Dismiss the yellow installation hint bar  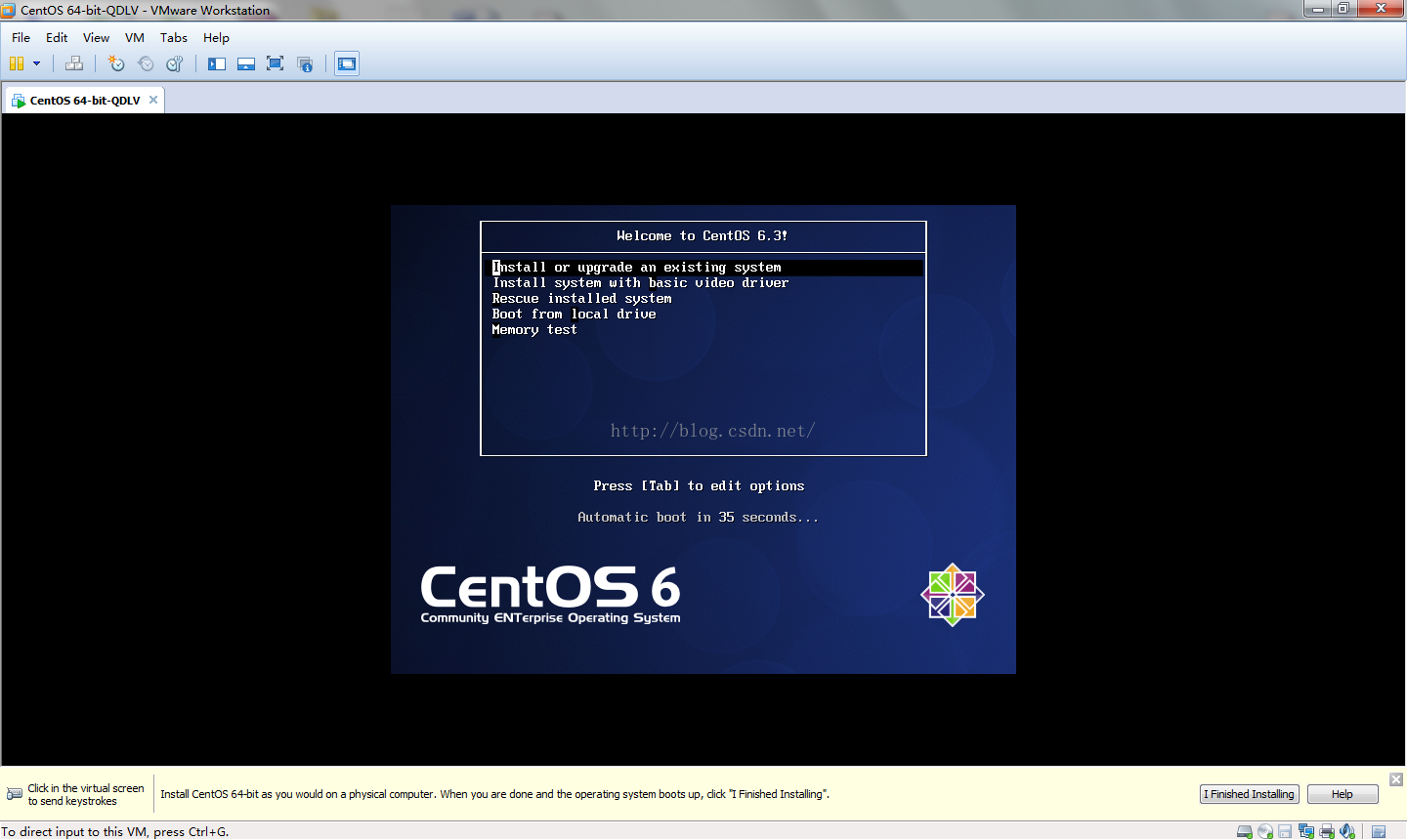coord(1396,778)
